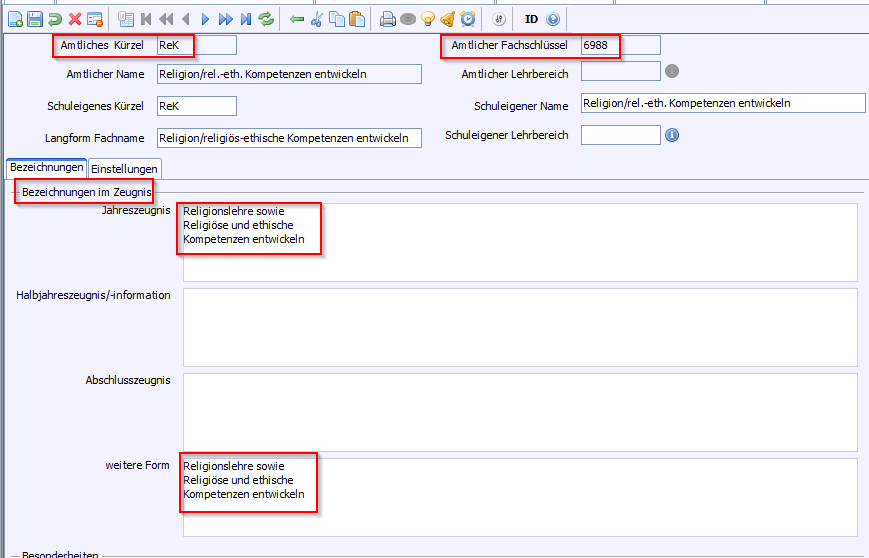869x558 pixels.
Task: Jump to the last record
Action: coord(246,19)
